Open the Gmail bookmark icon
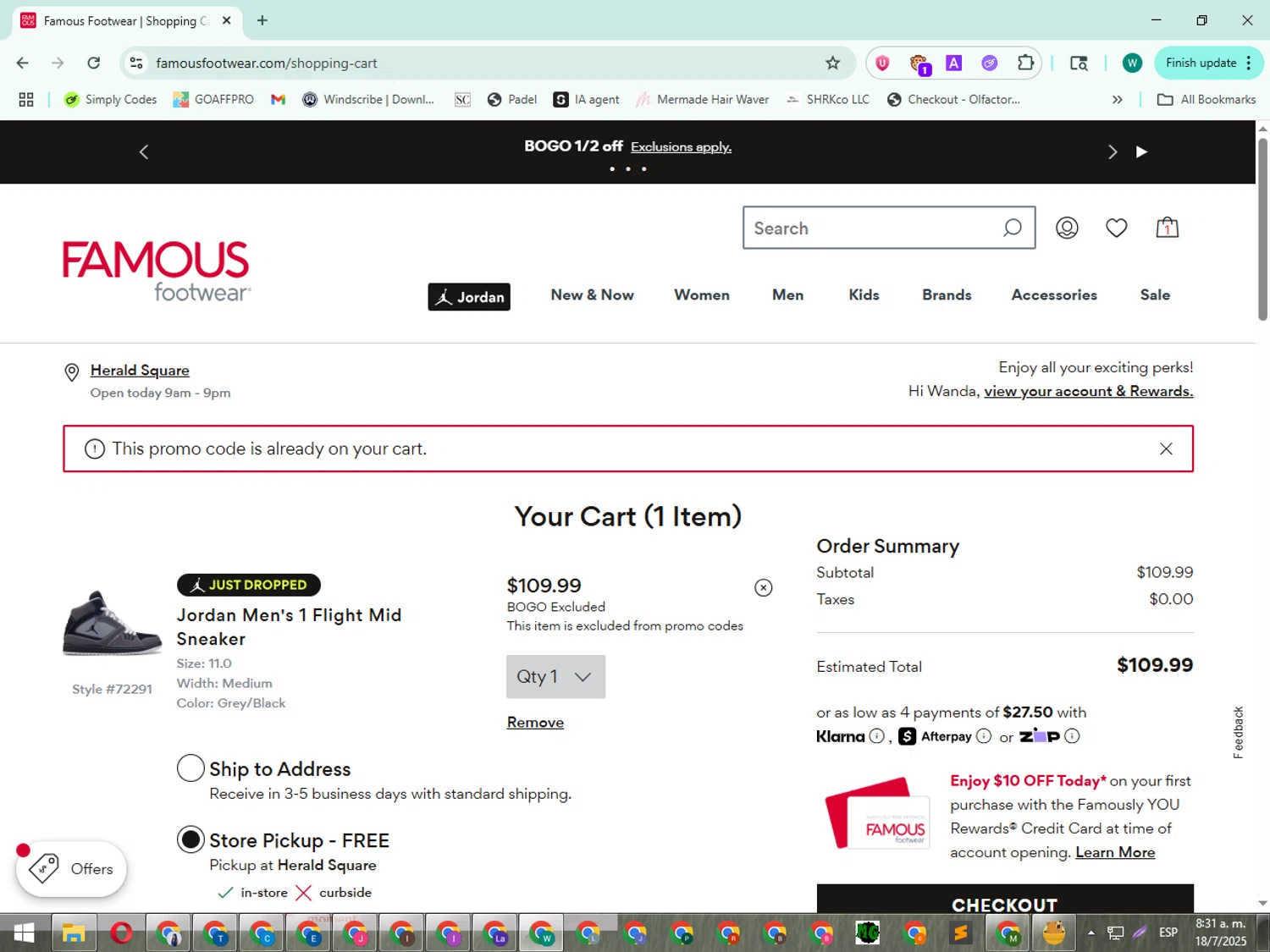Viewport: 1270px width, 952px height. click(x=278, y=100)
